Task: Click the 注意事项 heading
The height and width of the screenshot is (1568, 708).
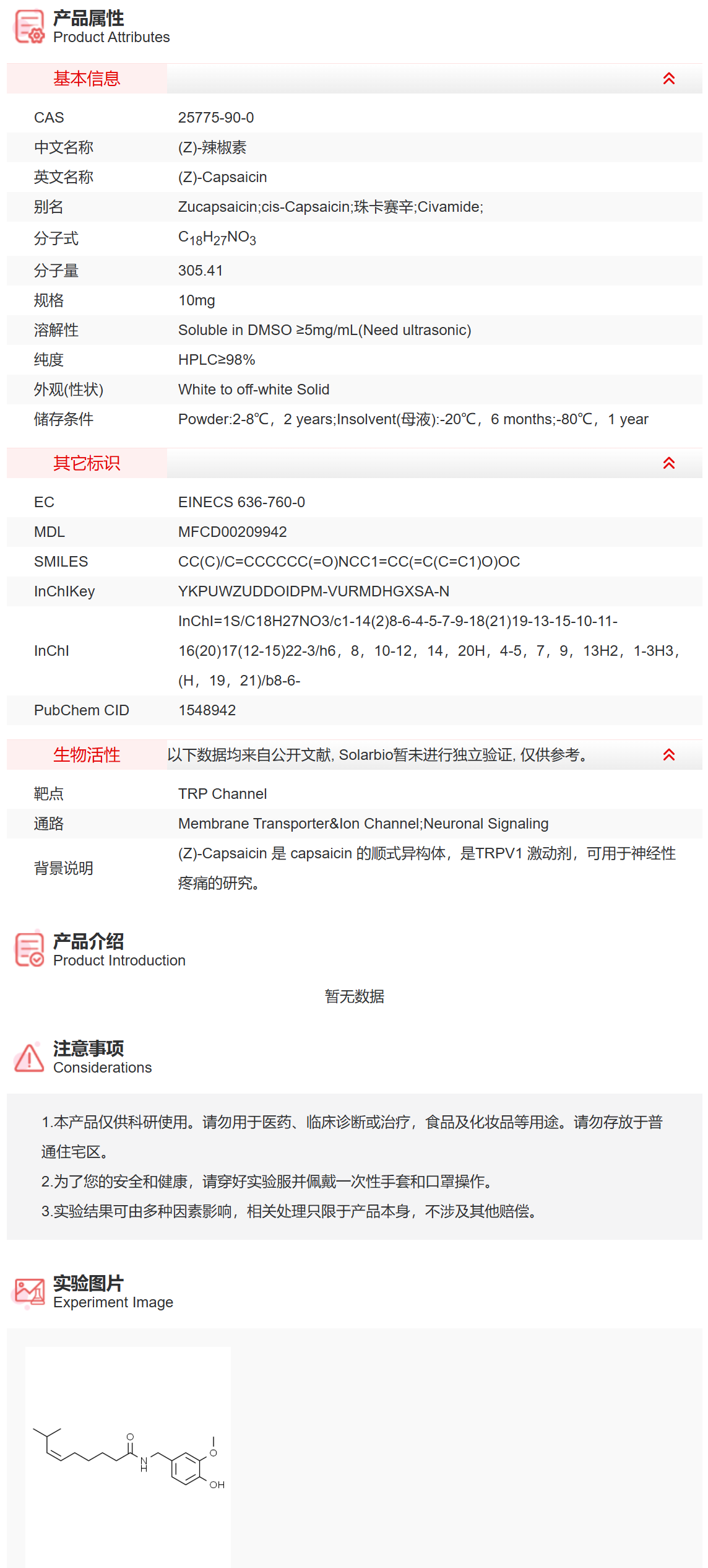Action: click(88, 1048)
